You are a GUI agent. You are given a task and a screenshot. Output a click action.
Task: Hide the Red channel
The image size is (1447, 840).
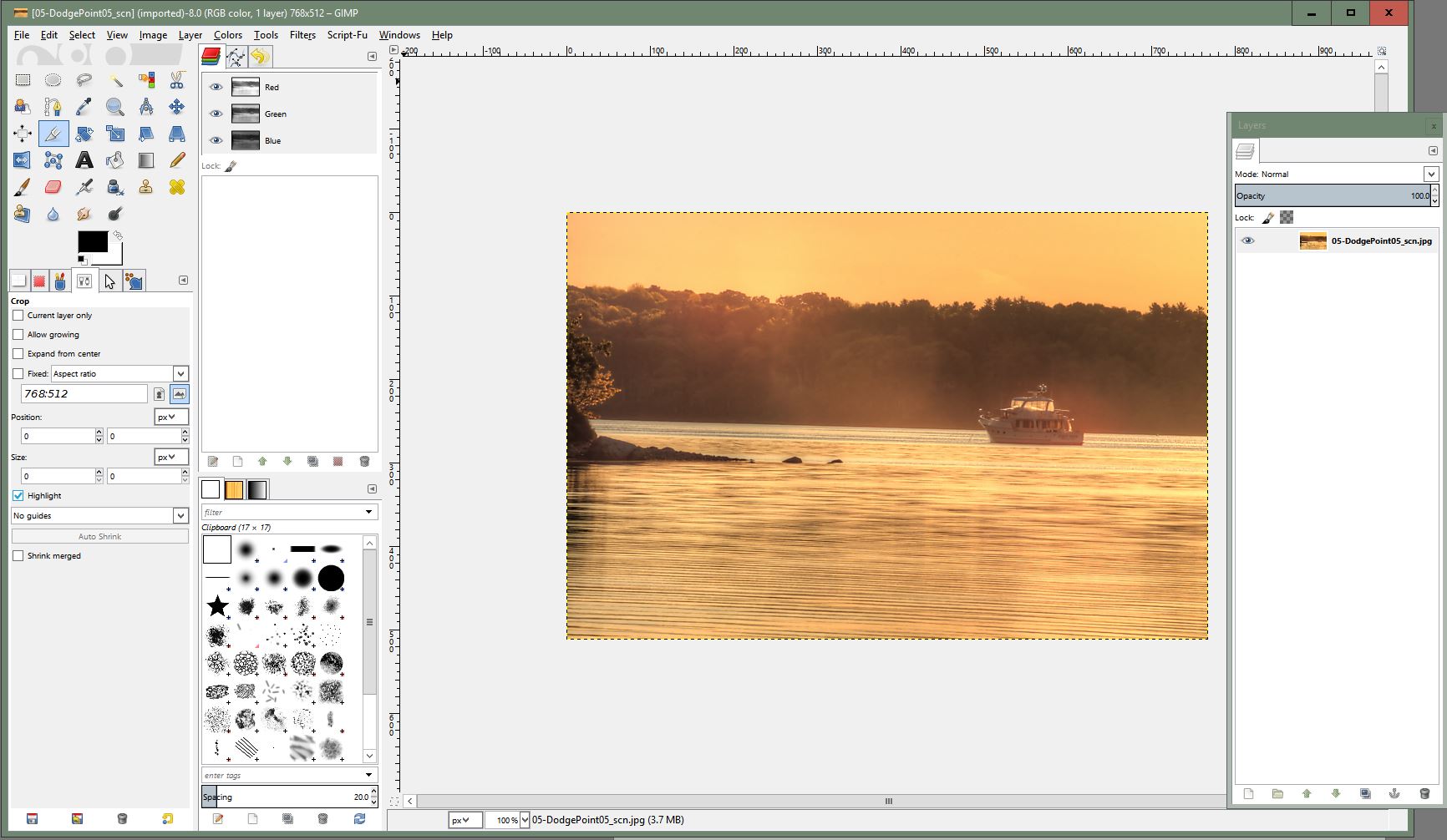pos(216,87)
